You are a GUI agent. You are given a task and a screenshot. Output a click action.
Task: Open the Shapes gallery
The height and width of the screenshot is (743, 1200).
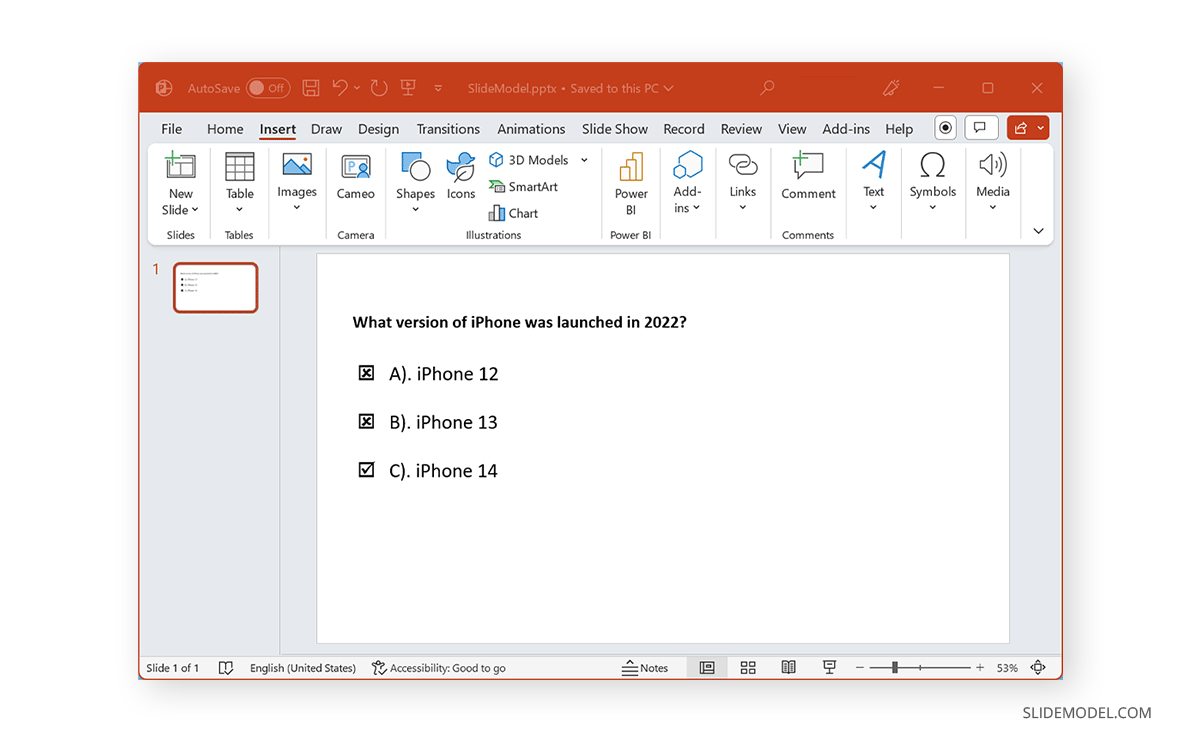415,166
